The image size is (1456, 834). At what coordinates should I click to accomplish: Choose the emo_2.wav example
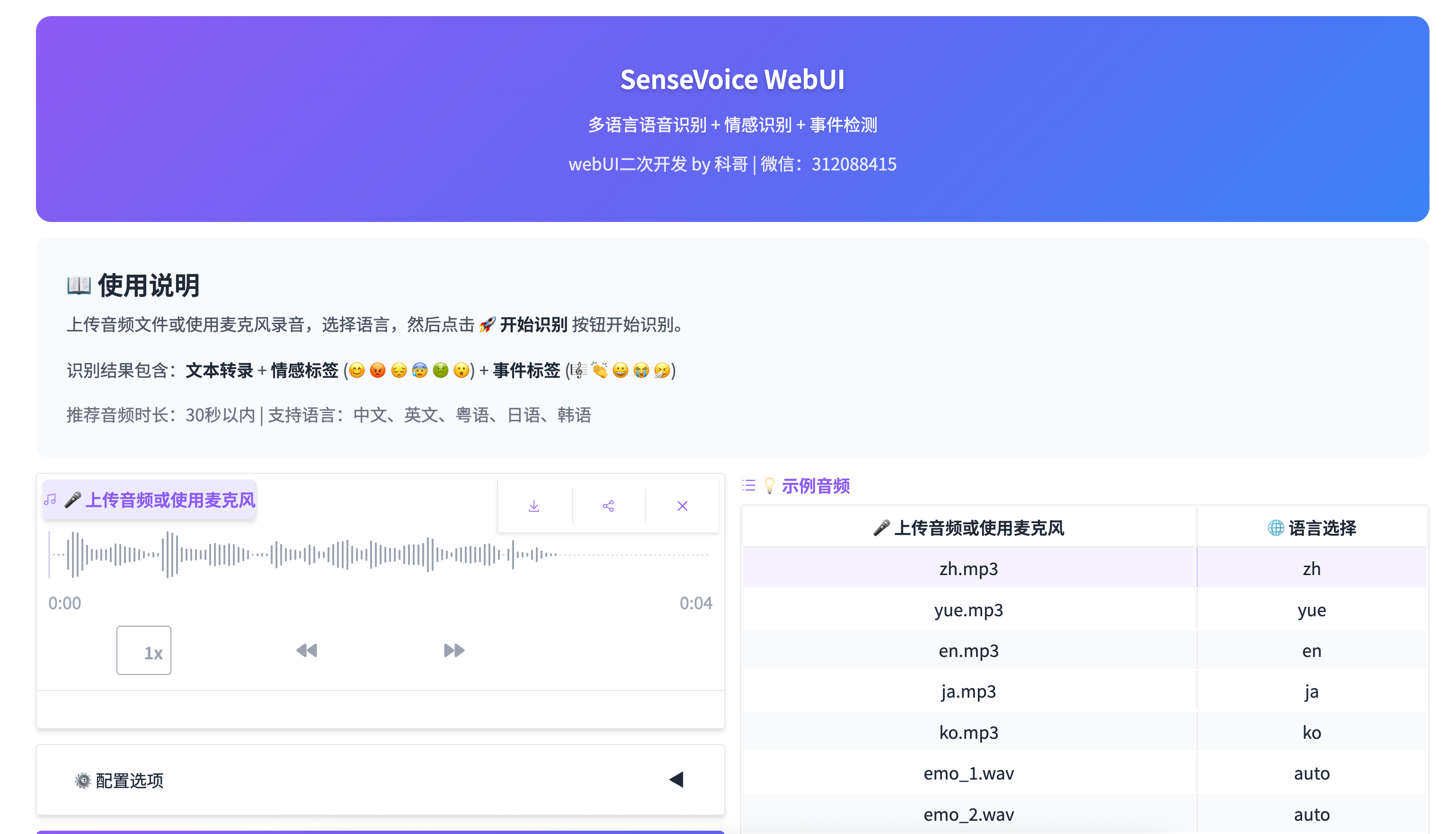(x=968, y=814)
